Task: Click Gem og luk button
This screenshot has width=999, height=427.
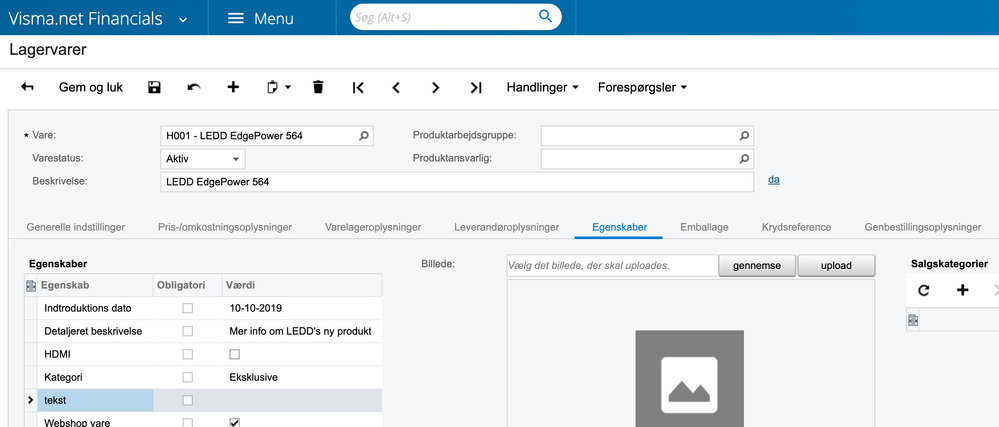Action: point(91,87)
